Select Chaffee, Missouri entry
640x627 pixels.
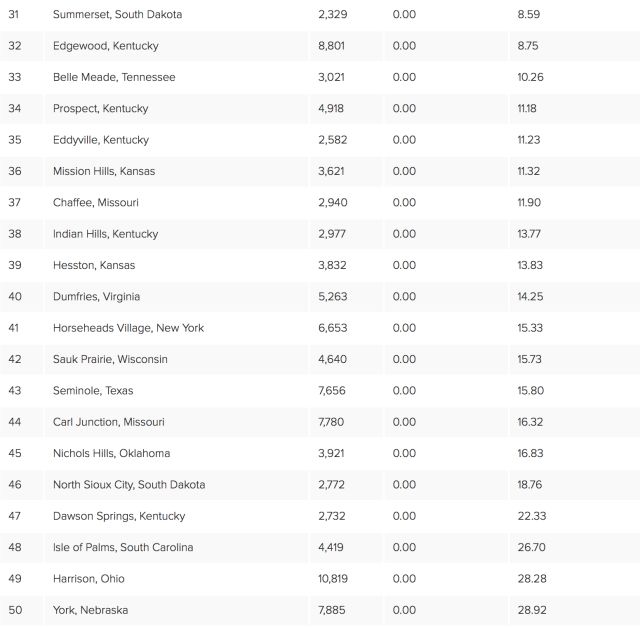coord(96,202)
